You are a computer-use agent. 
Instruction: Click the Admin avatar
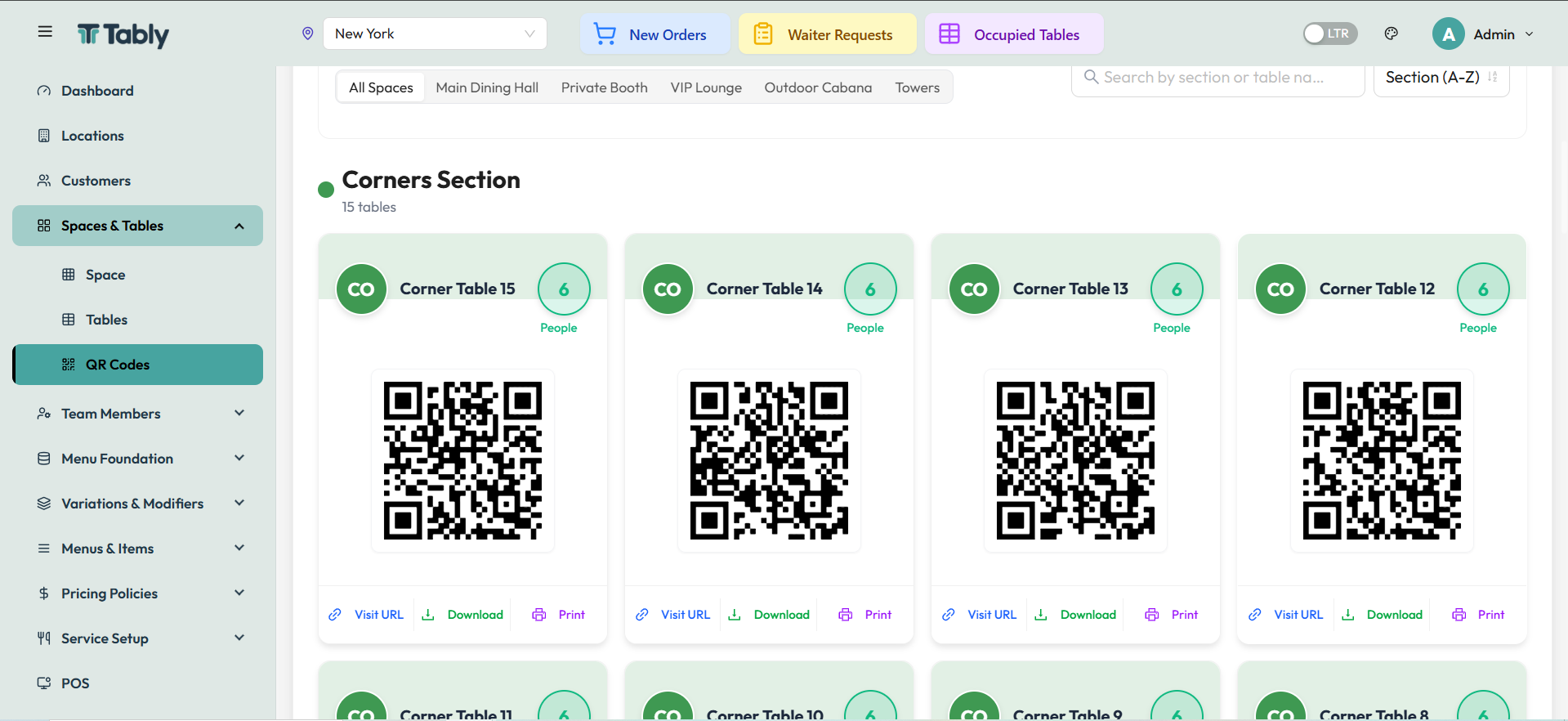pos(1448,34)
